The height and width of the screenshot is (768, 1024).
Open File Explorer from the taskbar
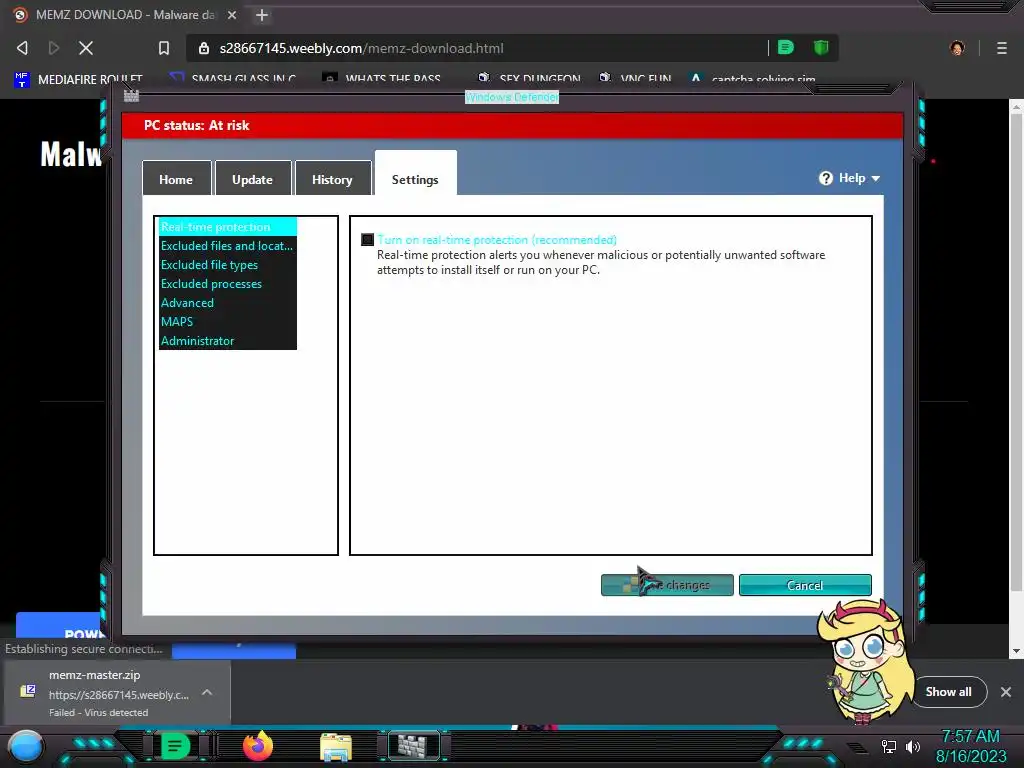point(336,747)
